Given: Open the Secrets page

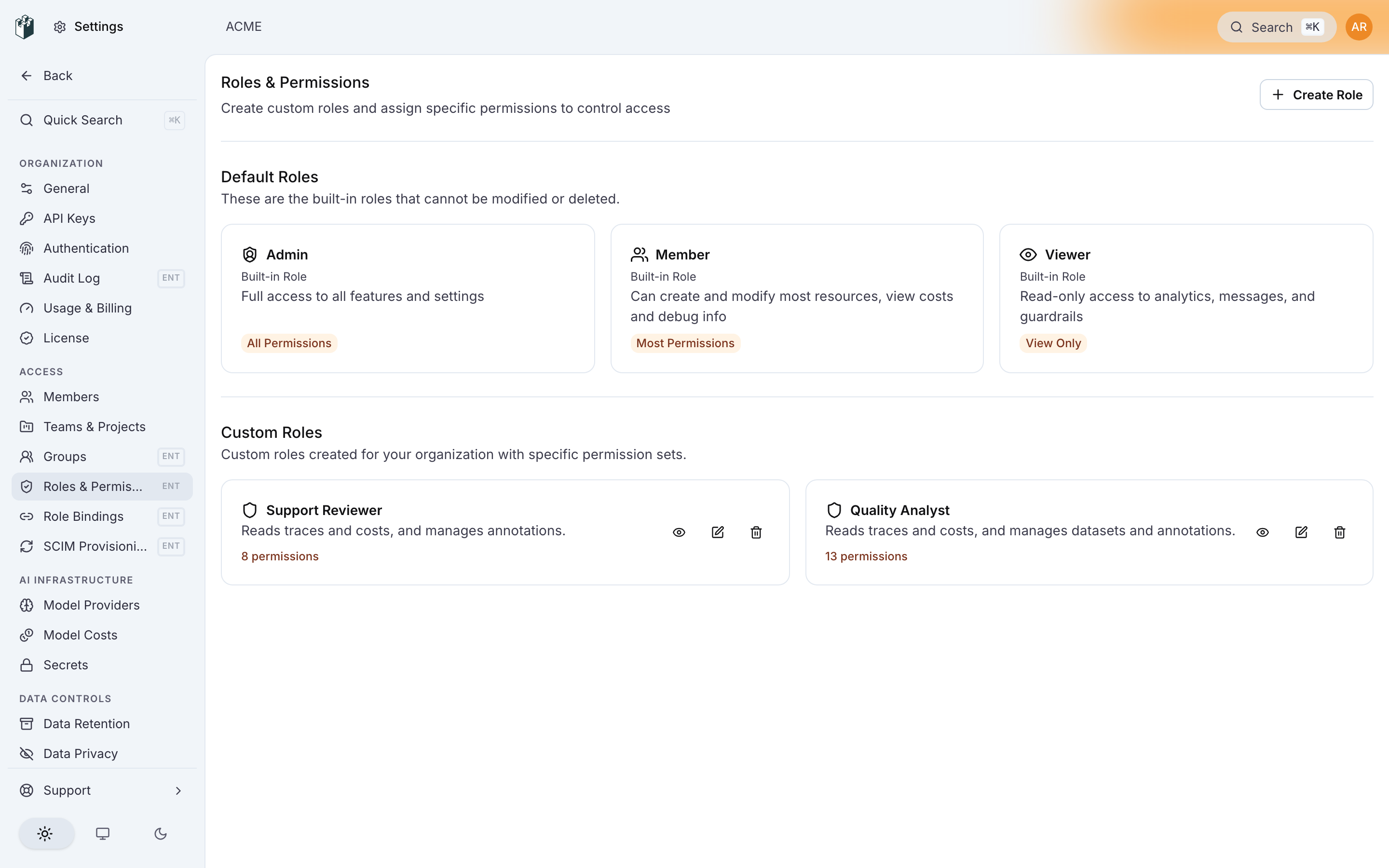Looking at the screenshot, I should pos(102,665).
